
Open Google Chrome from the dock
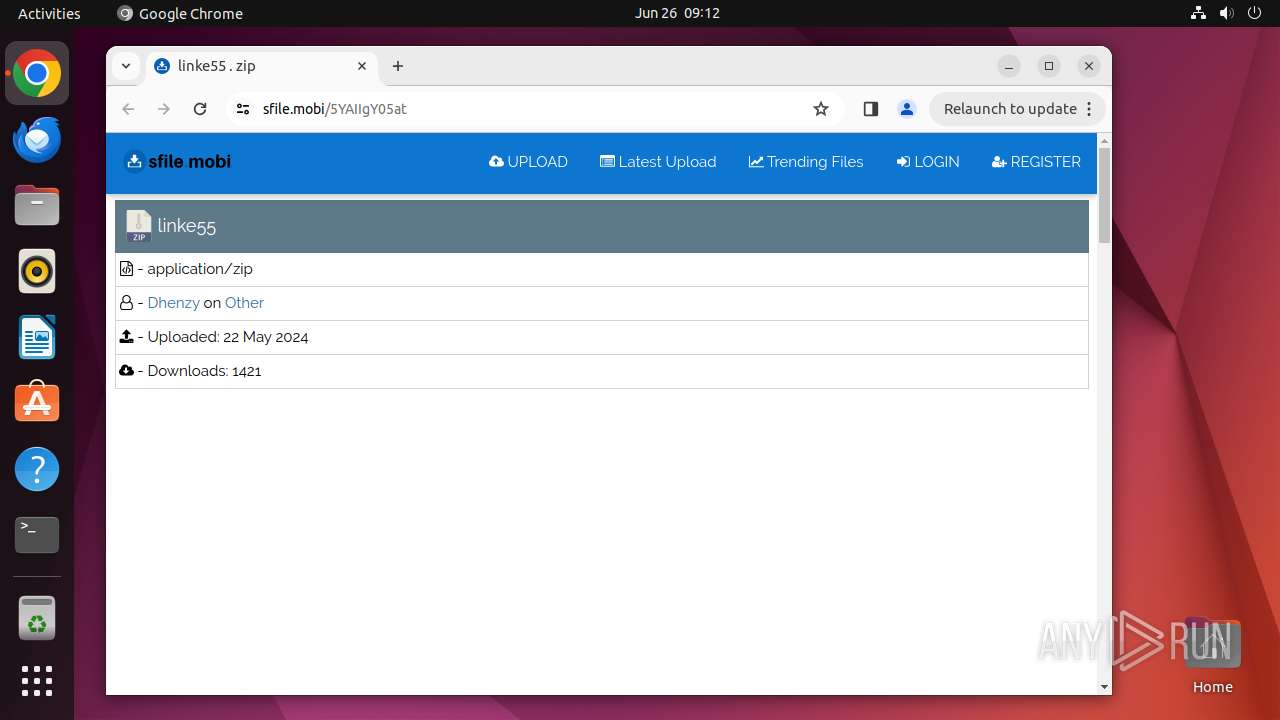point(37,74)
